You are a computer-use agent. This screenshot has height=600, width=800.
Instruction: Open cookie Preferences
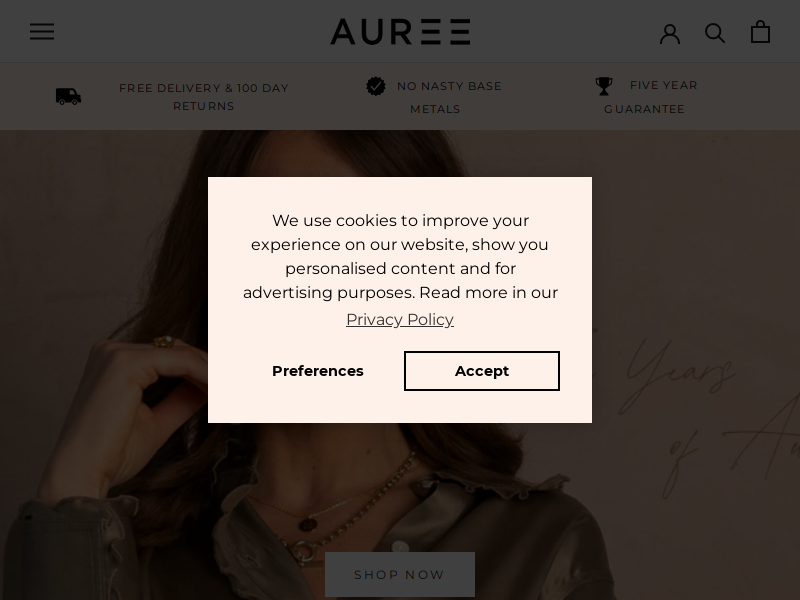tap(318, 371)
